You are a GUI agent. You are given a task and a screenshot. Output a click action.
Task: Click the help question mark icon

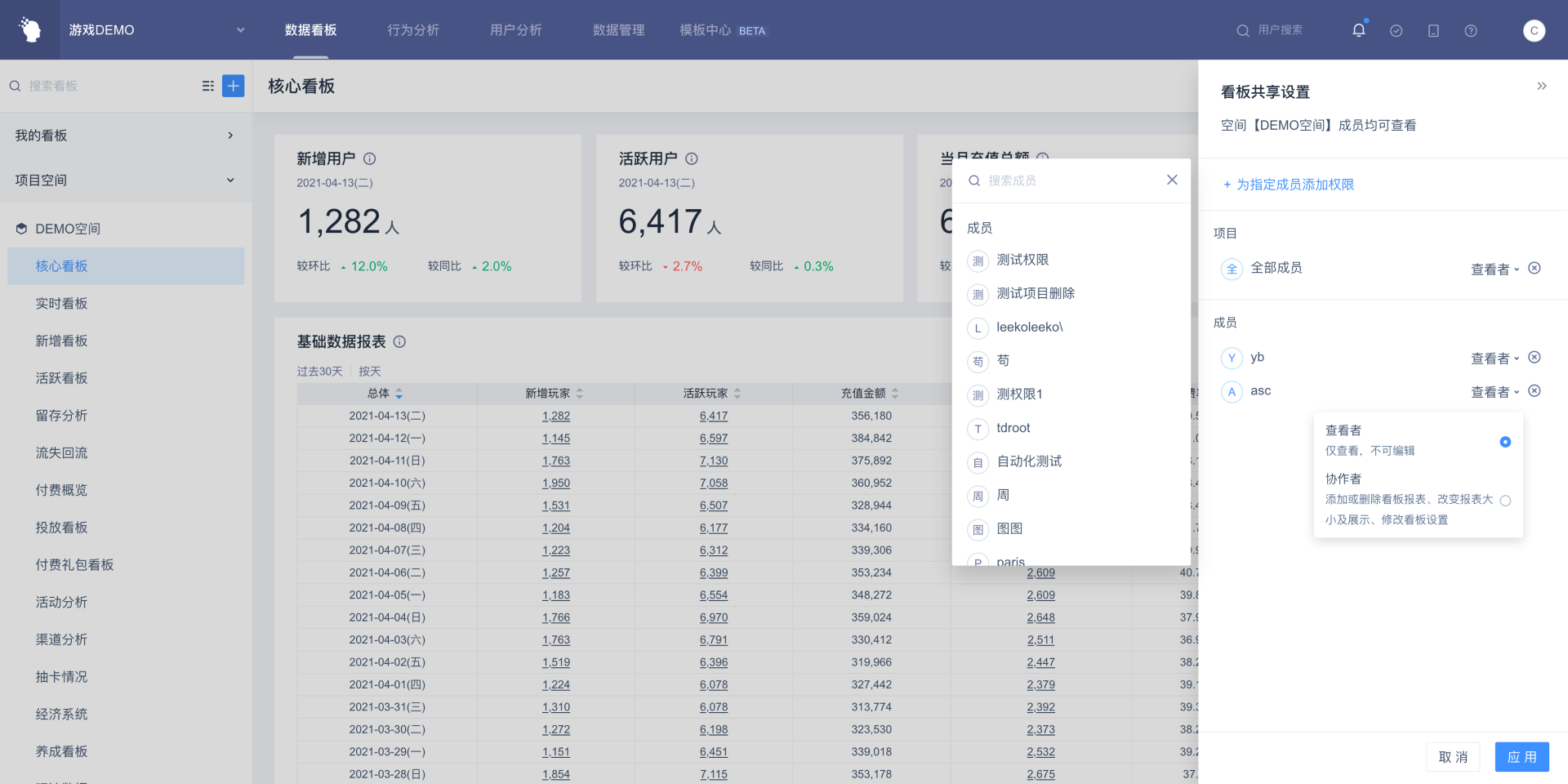pos(1471,30)
